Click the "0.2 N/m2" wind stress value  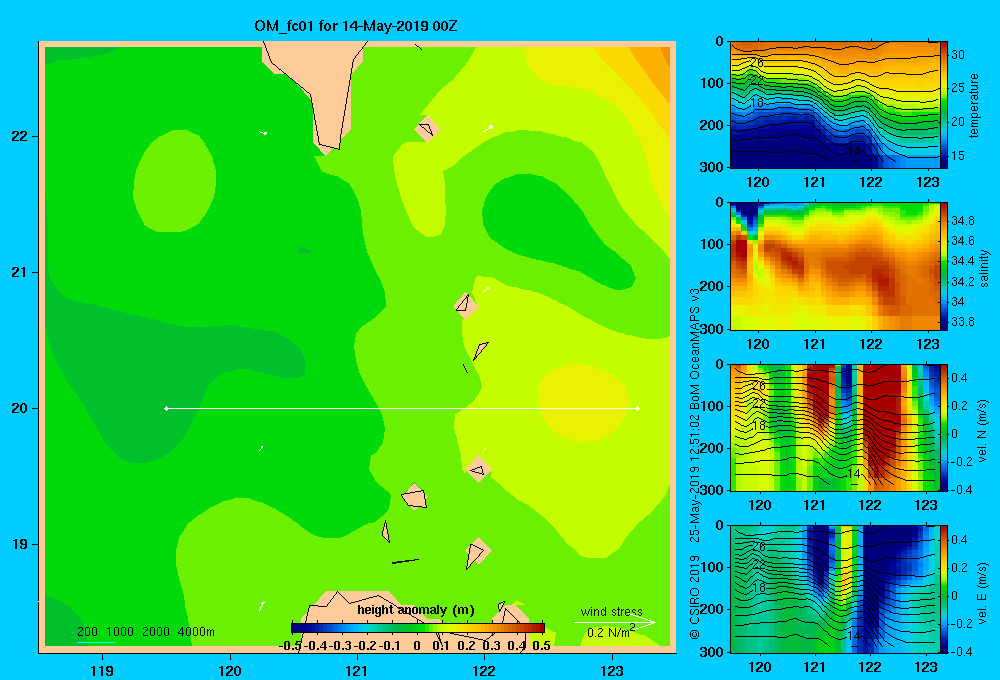point(610,632)
